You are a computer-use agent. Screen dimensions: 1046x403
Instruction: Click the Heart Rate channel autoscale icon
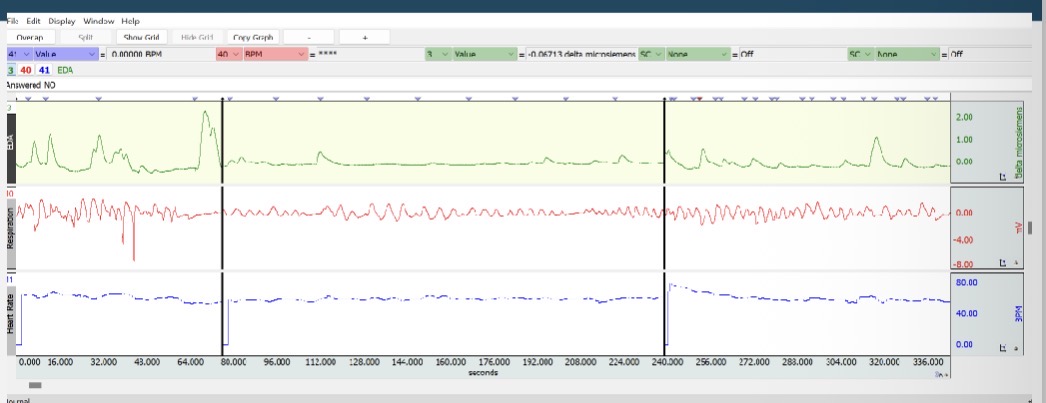click(1003, 348)
